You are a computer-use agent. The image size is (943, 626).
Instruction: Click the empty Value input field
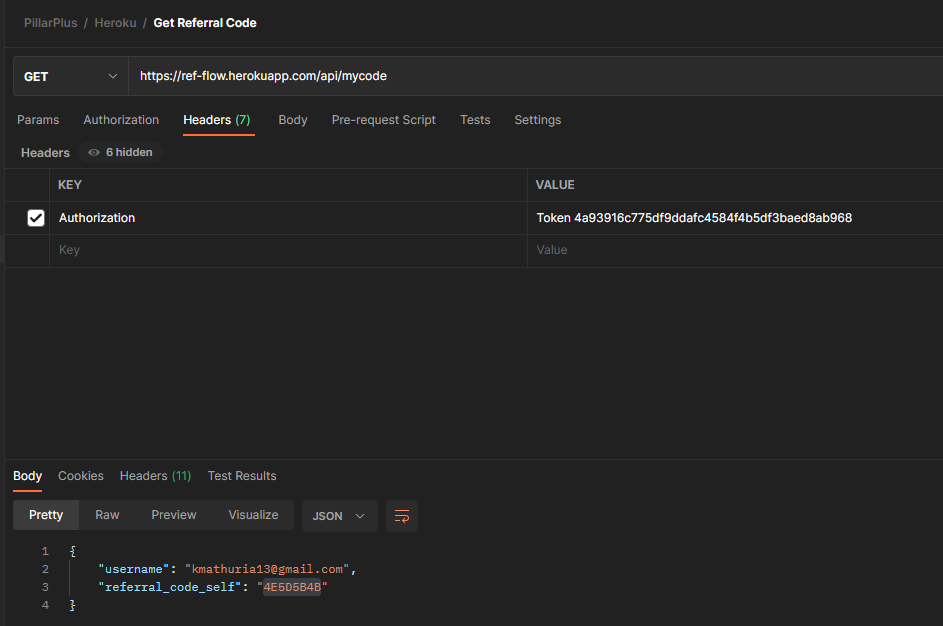click(x=735, y=250)
